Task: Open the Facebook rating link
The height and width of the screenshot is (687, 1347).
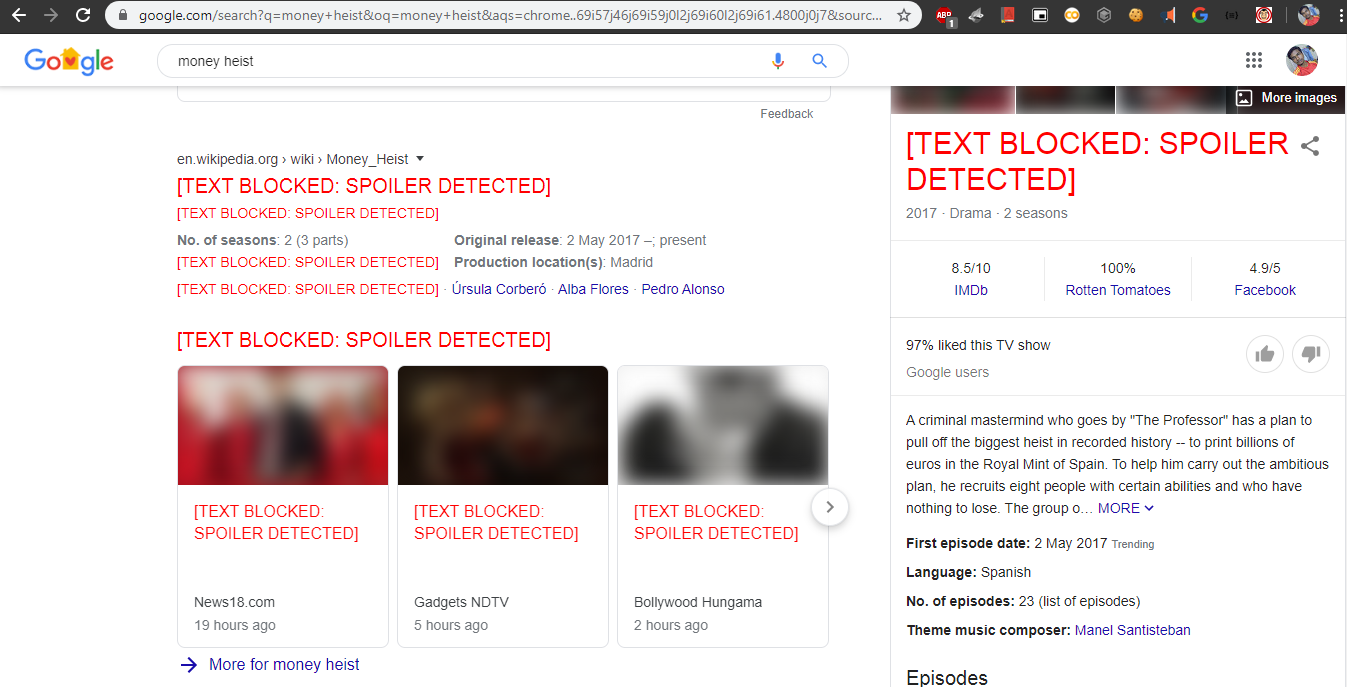Action: pos(1265,290)
